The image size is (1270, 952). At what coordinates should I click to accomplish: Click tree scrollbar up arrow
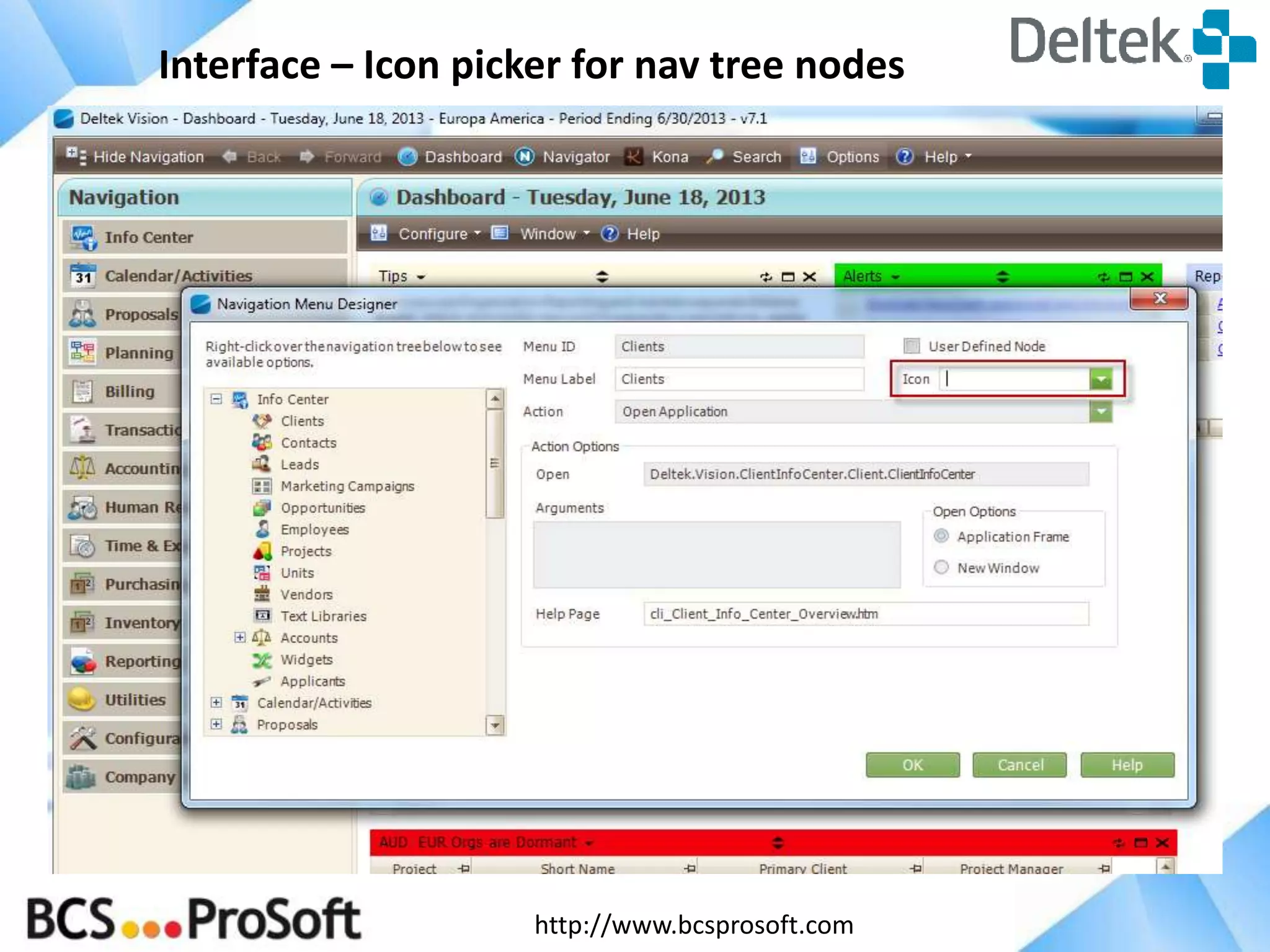click(495, 399)
